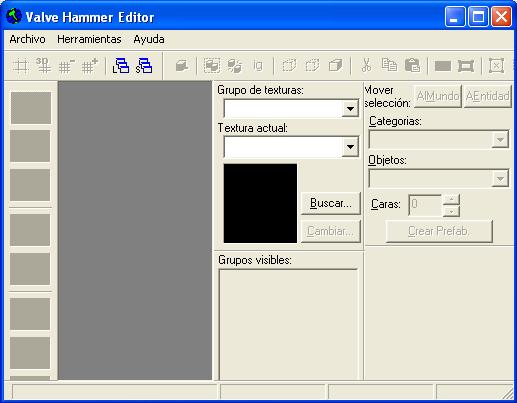
Task: Click the AlMundo button
Action: 438,96
